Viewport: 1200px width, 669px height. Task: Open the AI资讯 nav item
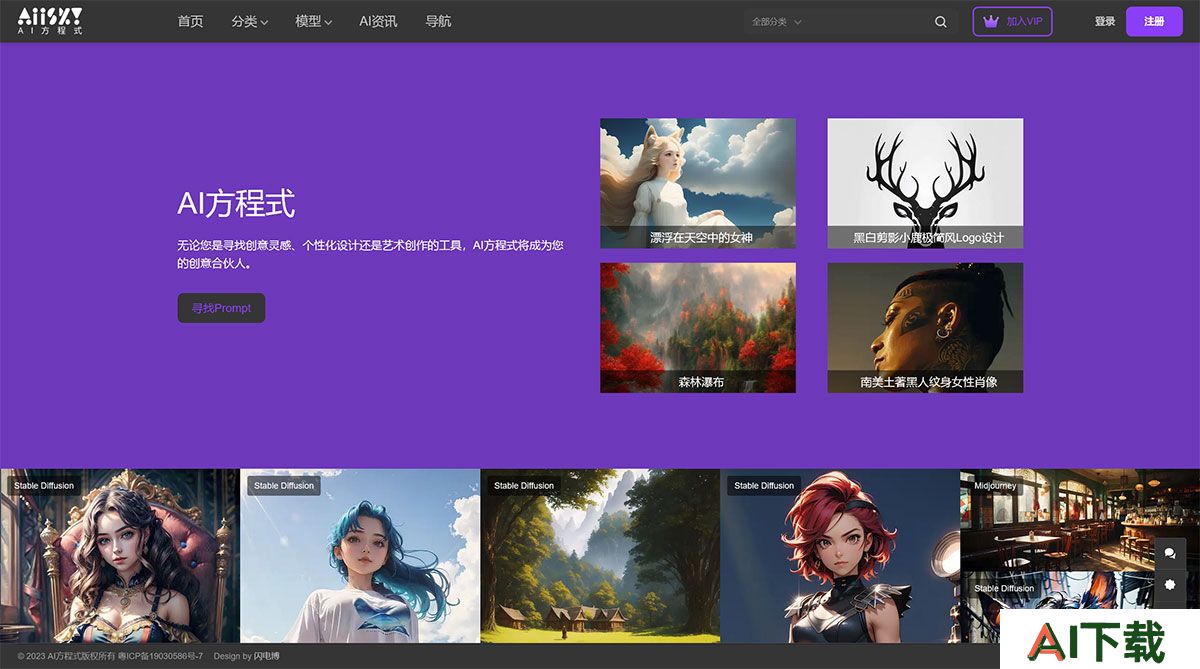pos(378,21)
